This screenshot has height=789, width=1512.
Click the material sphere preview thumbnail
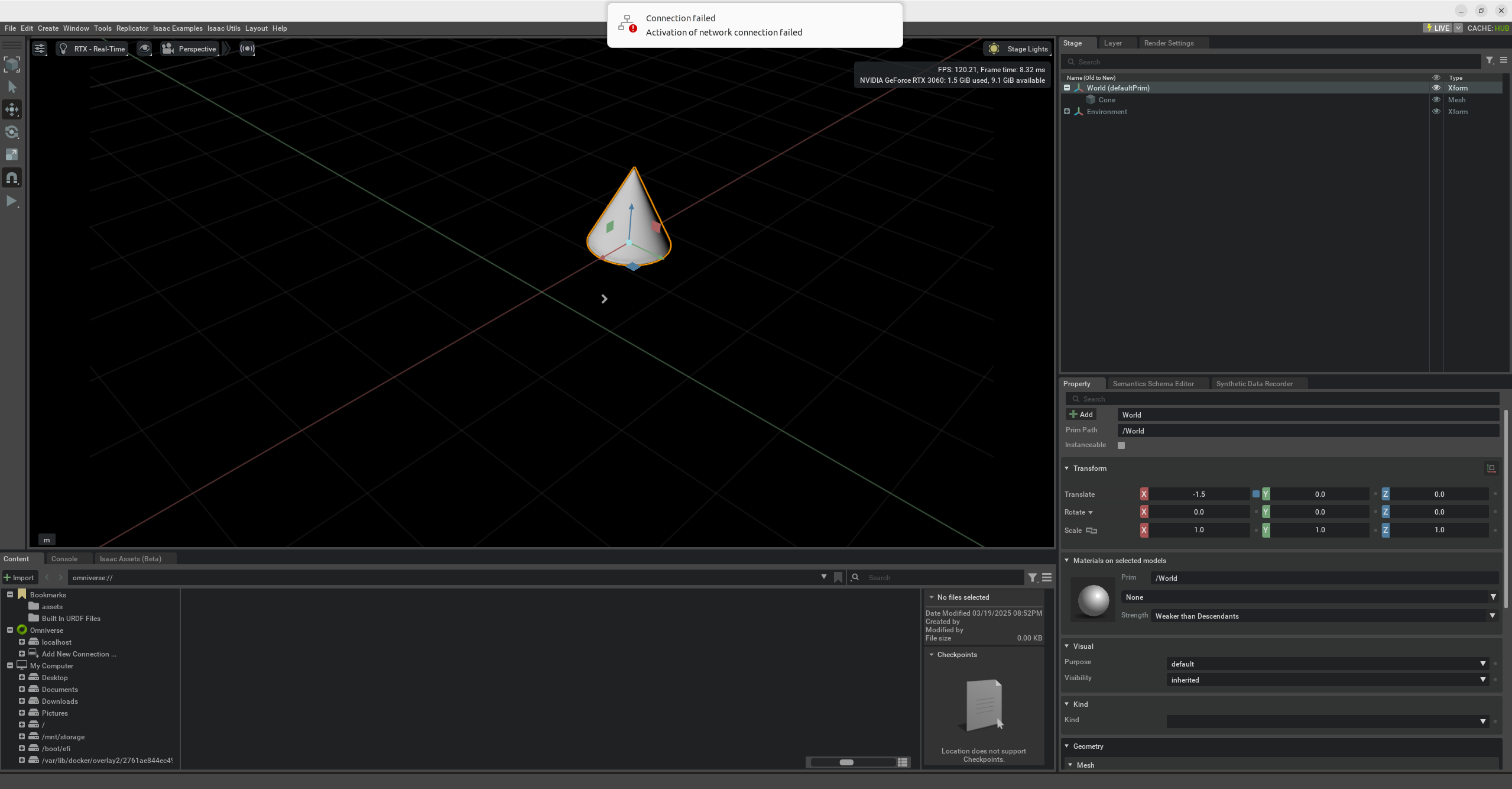1094,601
